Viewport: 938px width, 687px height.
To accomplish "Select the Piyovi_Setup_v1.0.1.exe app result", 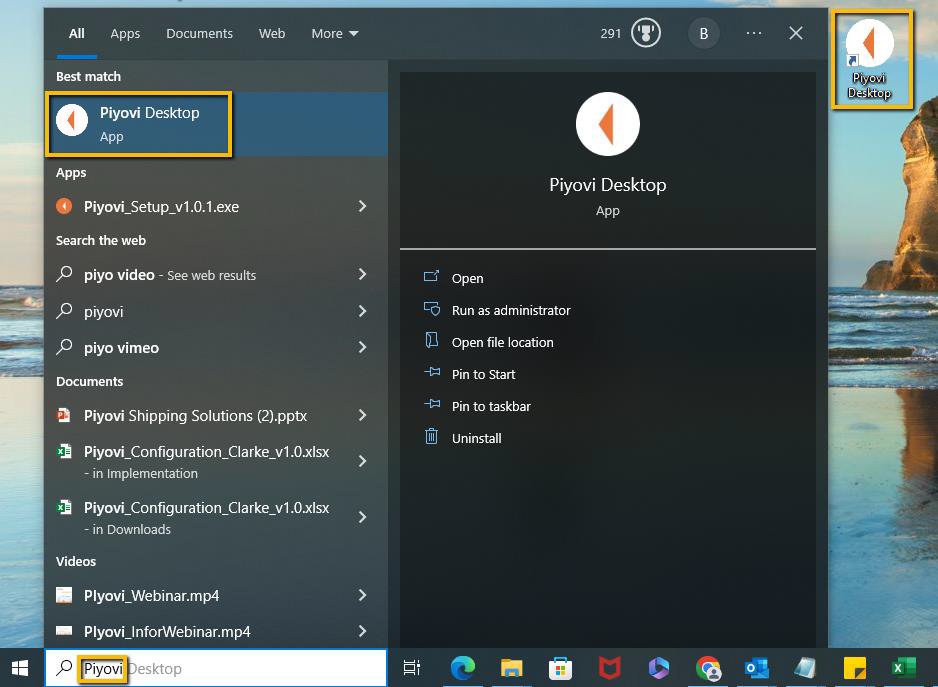I will pos(216,206).
